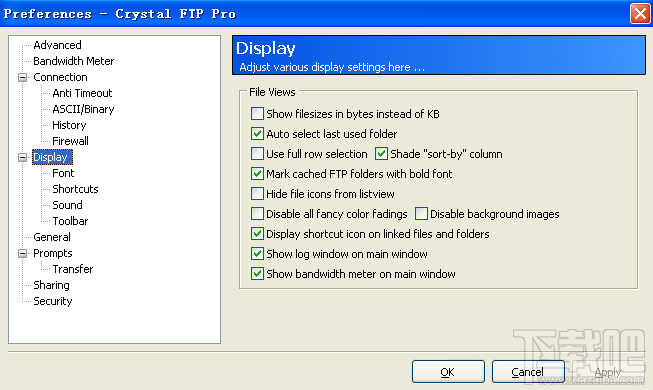Select Bandwidth Meter in the tree
The height and width of the screenshot is (390, 653).
[x=74, y=61]
